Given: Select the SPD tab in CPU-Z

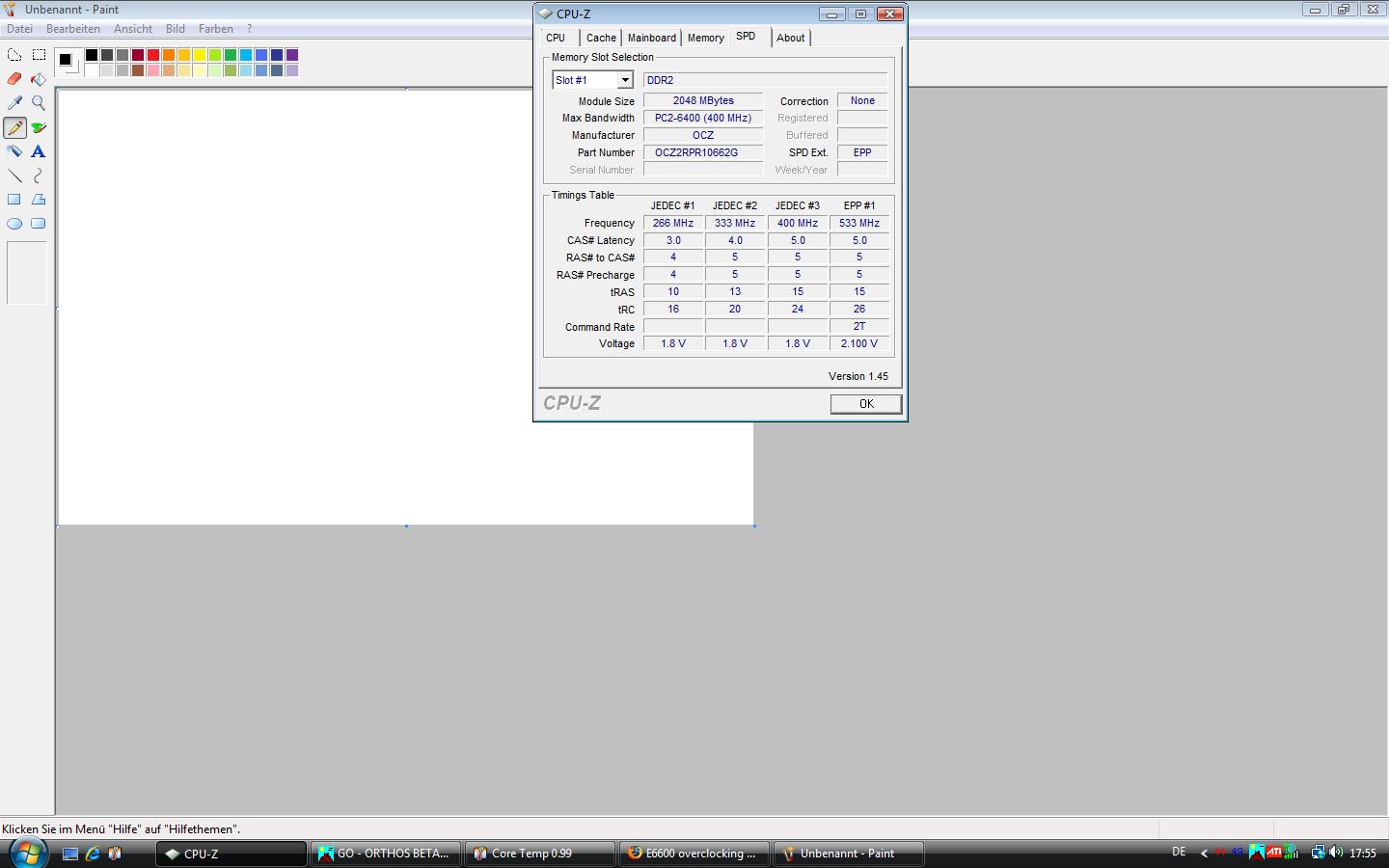Looking at the screenshot, I should (746, 36).
